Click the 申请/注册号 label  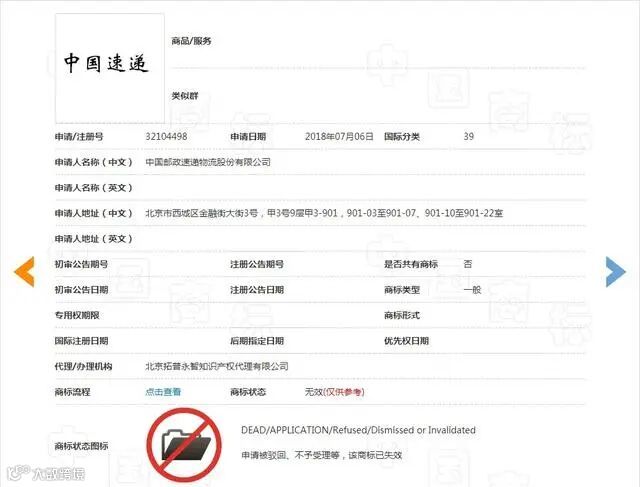tap(79, 136)
